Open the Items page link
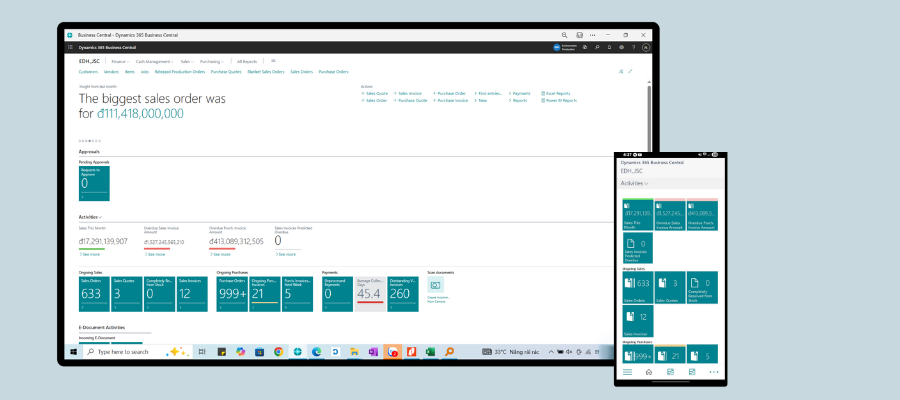This screenshot has width=900, height=400. tap(130, 72)
